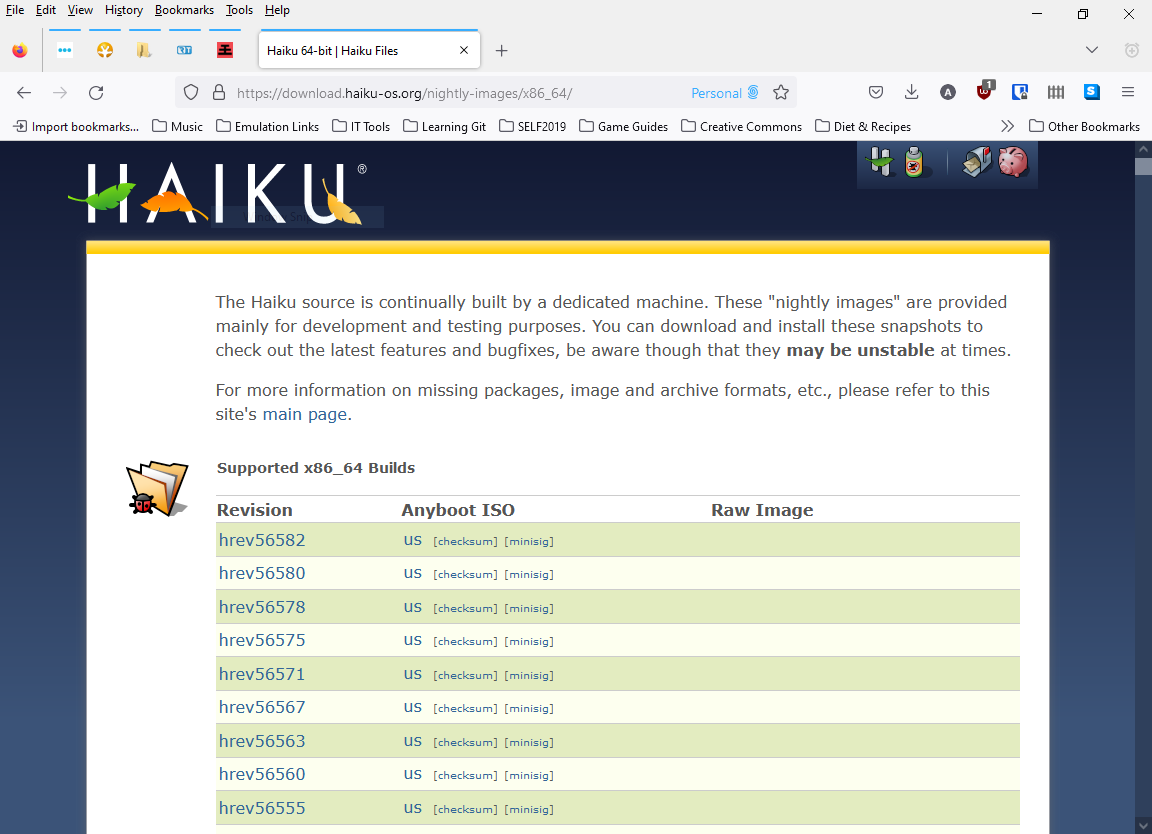The height and width of the screenshot is (834, 1152).
Task: Open the Game Guides bookmarks folder
Action: [x=623, y=126]
